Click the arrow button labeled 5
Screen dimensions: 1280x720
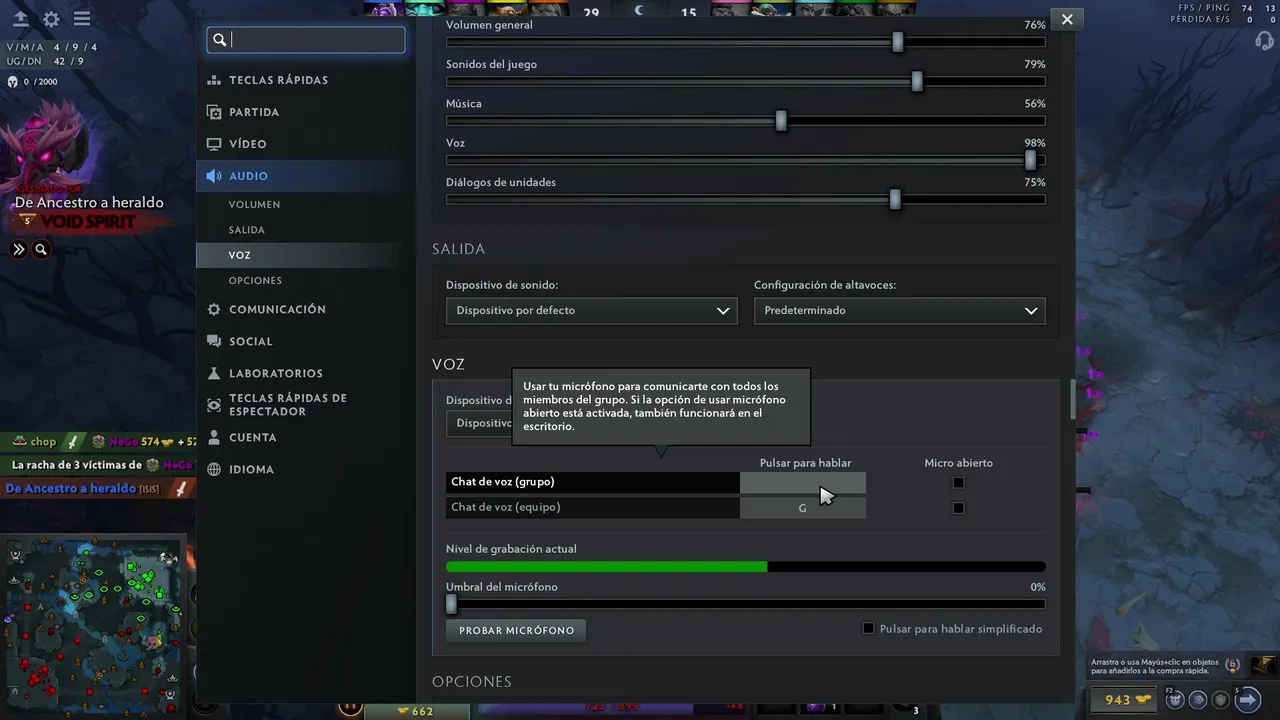[x=1247, y=699]
